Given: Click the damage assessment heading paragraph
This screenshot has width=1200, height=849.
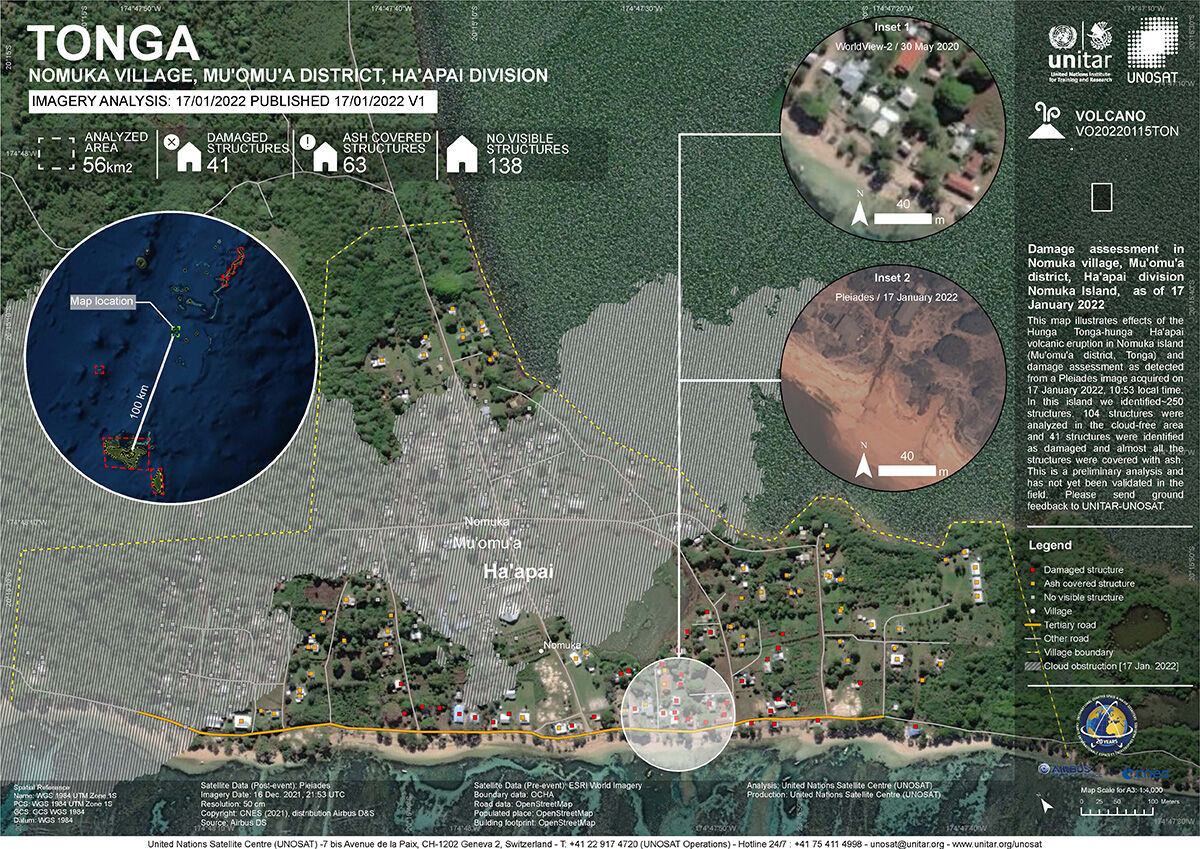Looking at the screenshot, I should pyautogui.click(x=1105, y=275).
